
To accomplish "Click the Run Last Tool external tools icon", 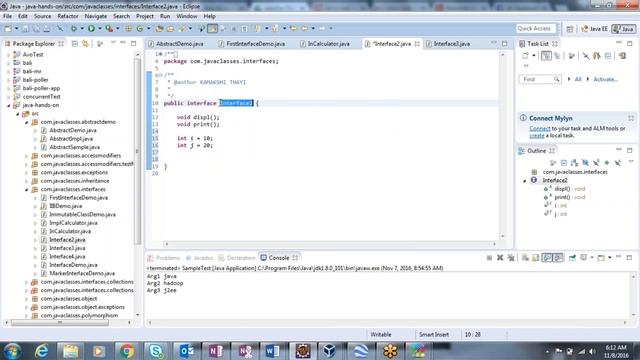I will 109,28.
